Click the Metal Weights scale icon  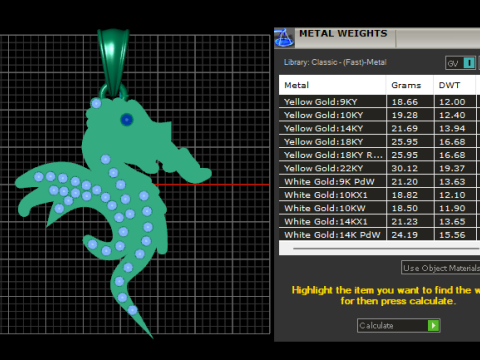[284, 38]
